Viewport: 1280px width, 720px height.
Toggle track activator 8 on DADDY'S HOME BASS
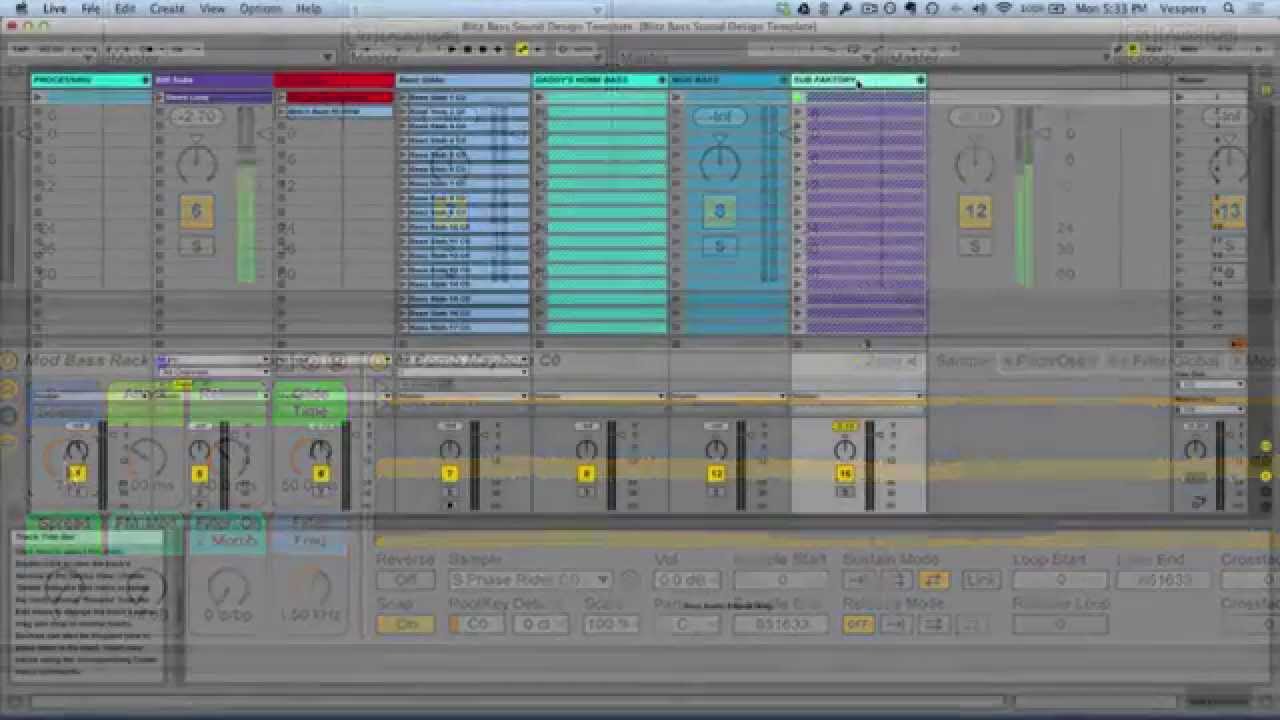point(586,474)
